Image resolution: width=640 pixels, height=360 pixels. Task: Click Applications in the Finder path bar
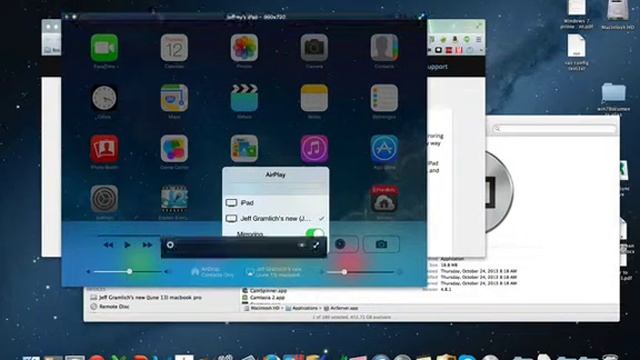(x=302, y=309)
